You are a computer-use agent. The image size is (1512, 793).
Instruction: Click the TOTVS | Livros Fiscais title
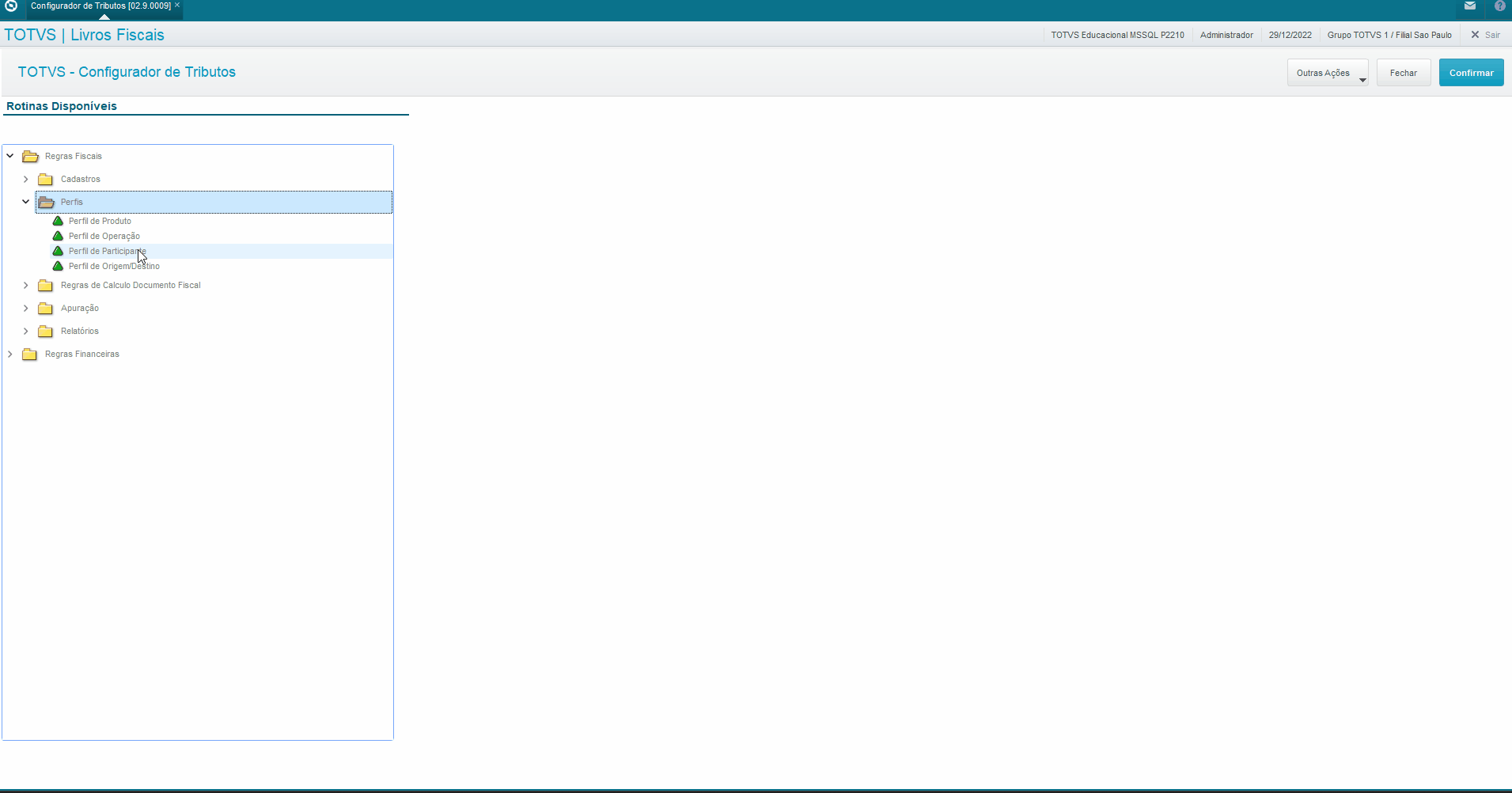click(85, 35)
